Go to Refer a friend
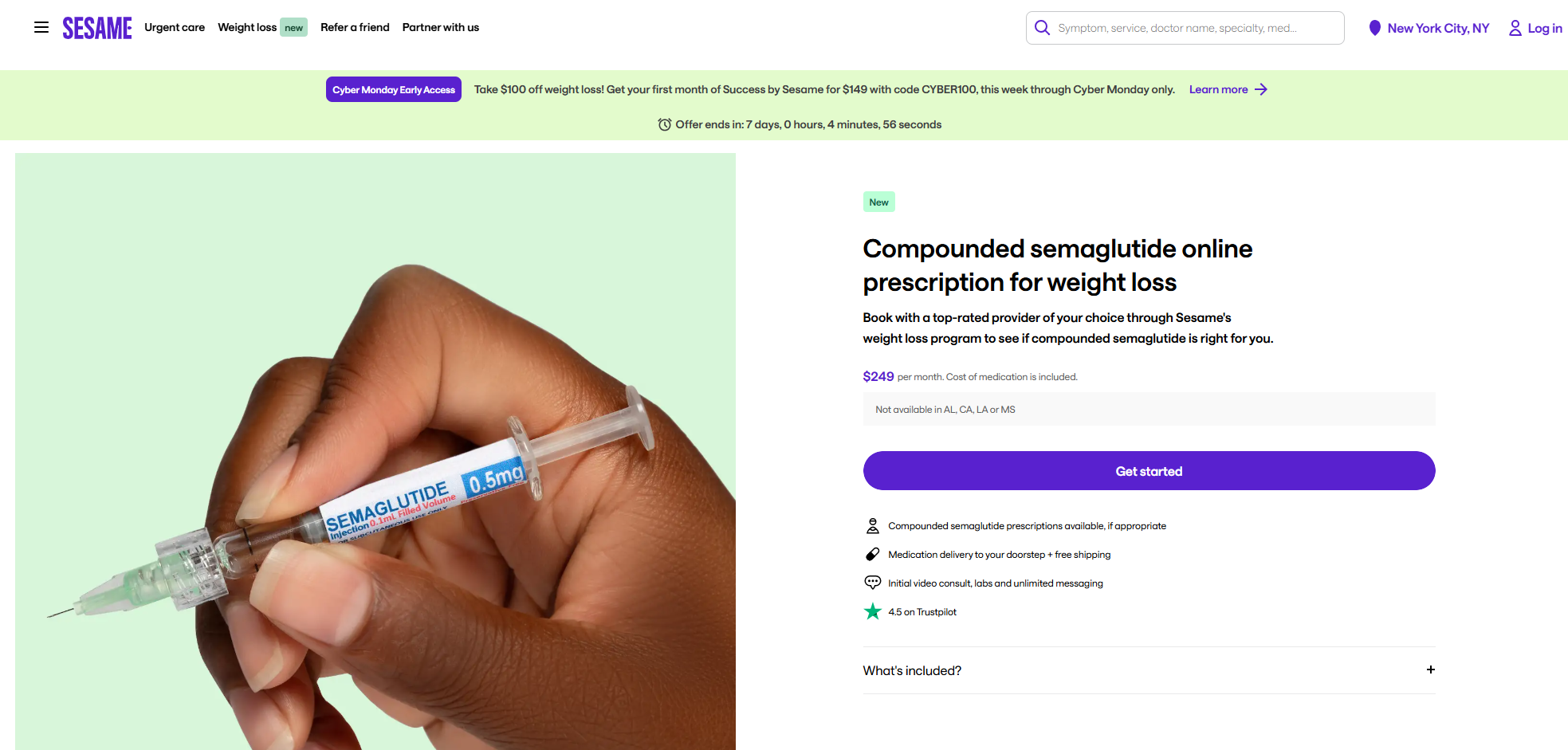This screenshot has width=1568, height=750. (355, 27)
